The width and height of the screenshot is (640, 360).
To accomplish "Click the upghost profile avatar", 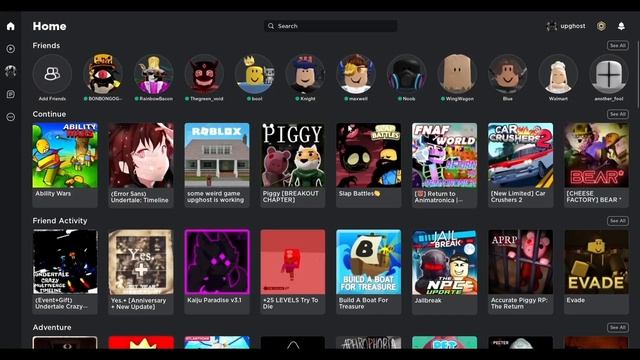I will (551, 26).
